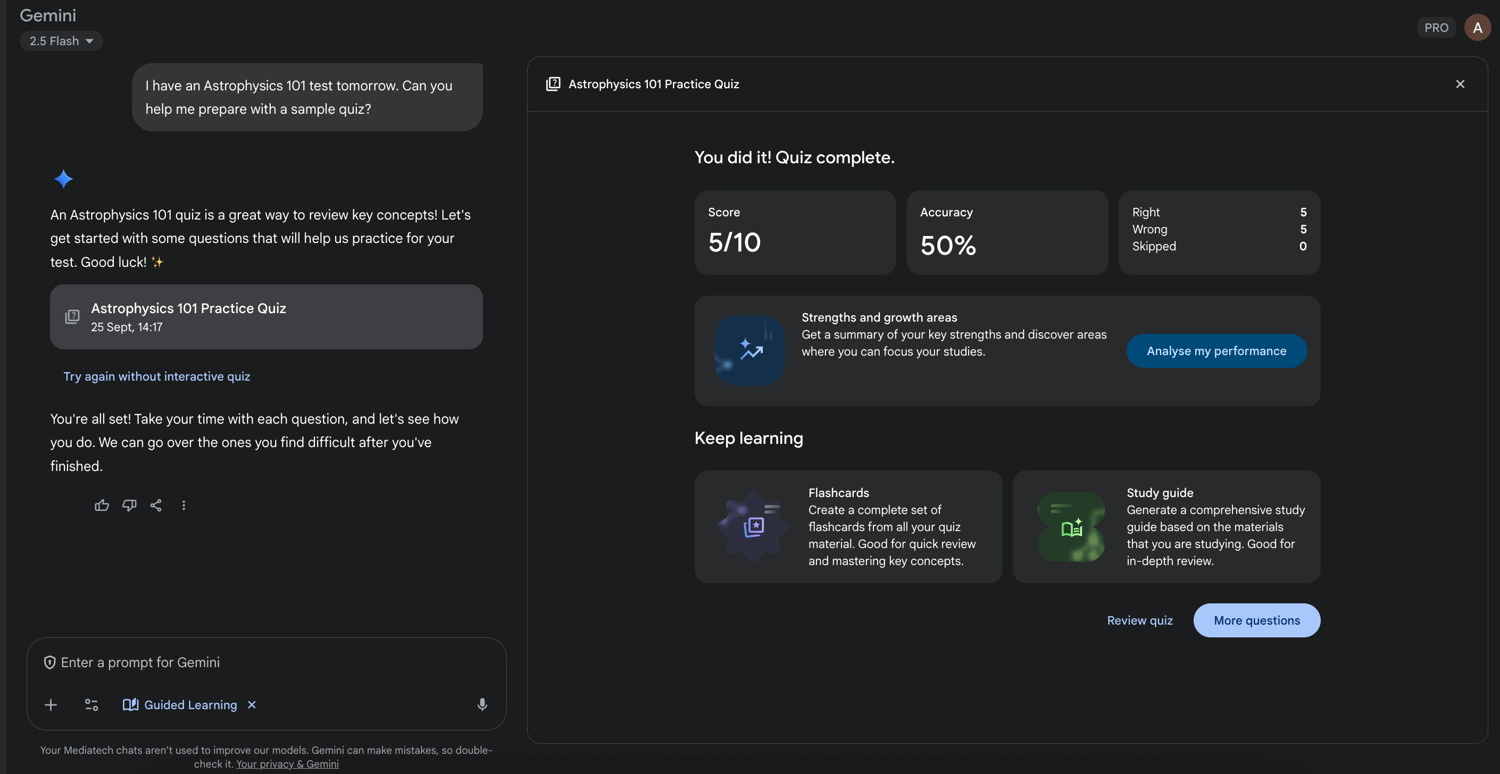Click the quiz icon beside the panel title

coord(553,84)
